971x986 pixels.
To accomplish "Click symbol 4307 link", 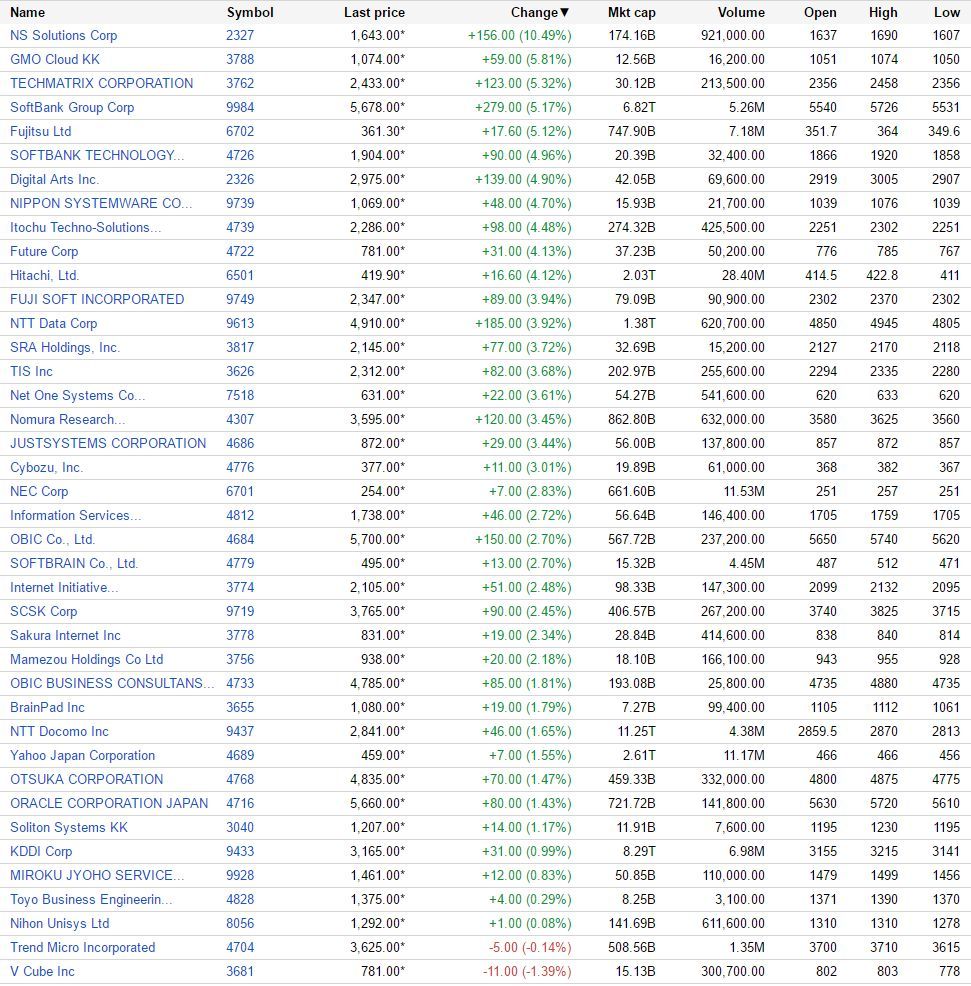I will coord(240,419).
